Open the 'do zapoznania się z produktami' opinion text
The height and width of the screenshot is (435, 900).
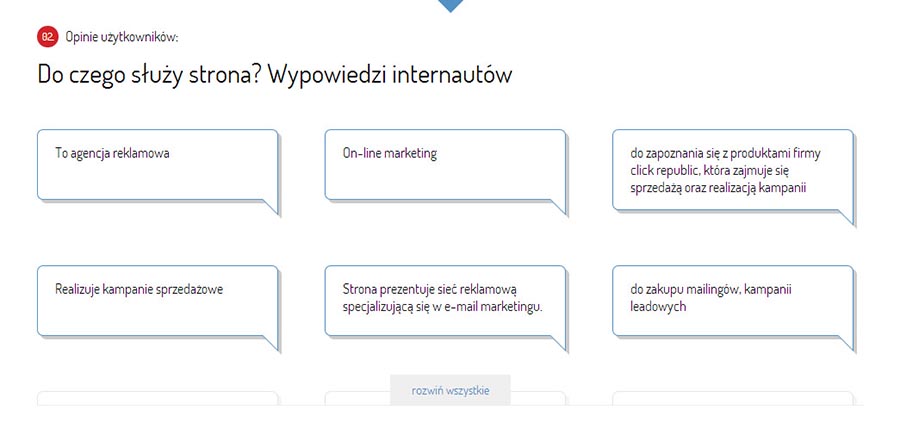(x=732, y=170)
